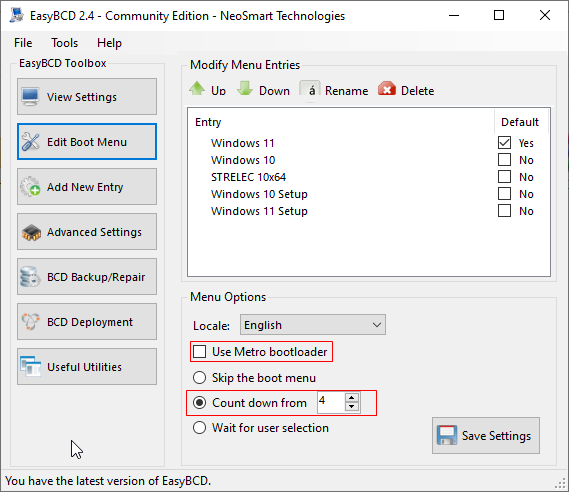The image size is (569, 492).
Task: Click the Down toolbar label
Action: tap(274, 91)
